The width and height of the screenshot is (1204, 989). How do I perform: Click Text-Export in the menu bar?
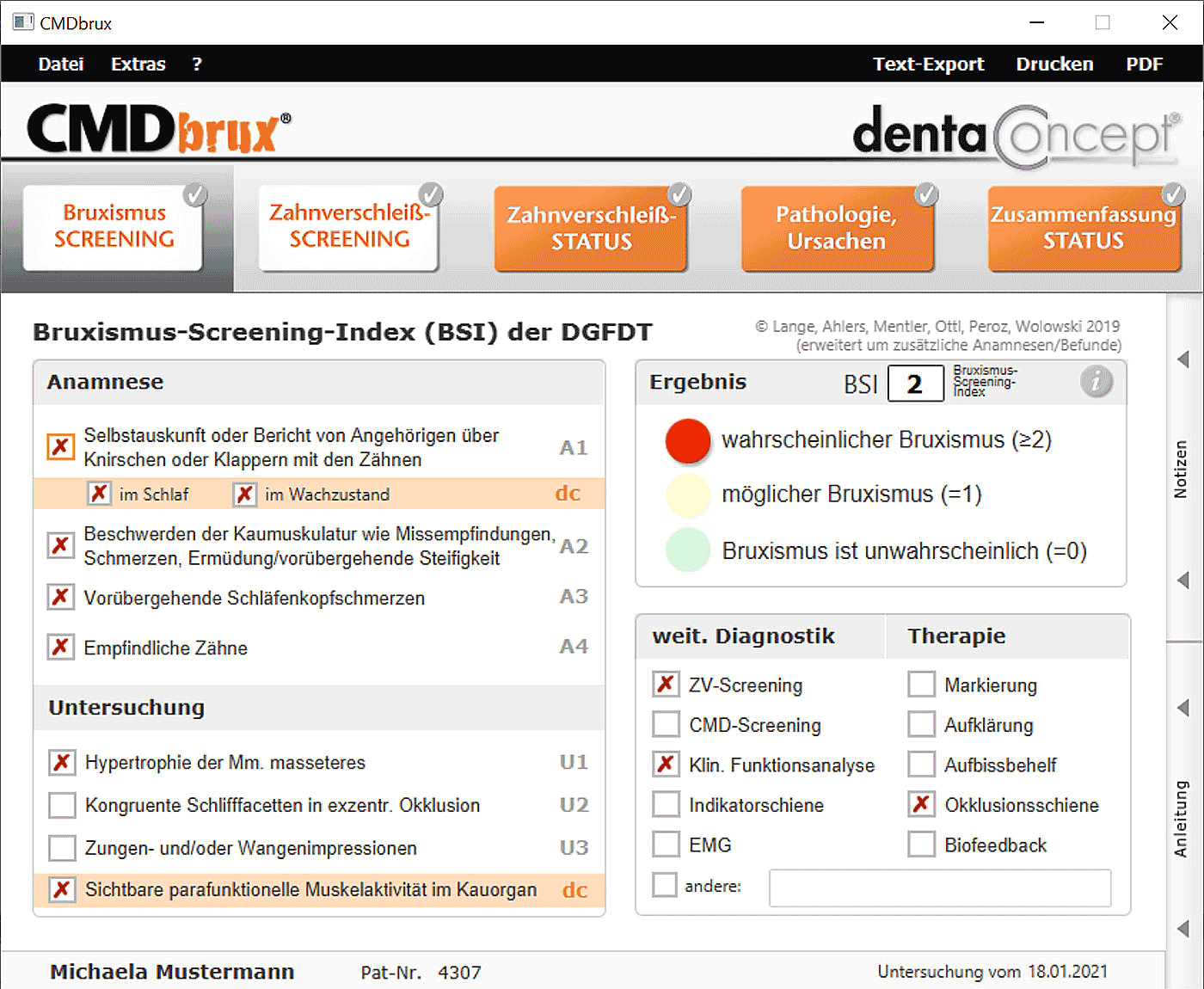pos(929,64)
